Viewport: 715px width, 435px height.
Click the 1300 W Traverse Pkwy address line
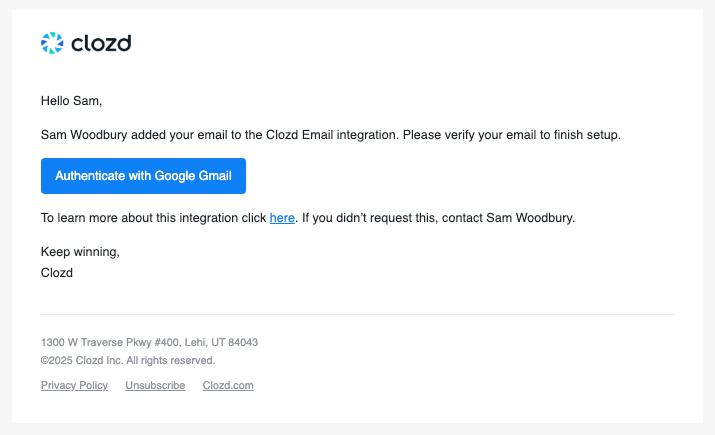tap(149, 342)
